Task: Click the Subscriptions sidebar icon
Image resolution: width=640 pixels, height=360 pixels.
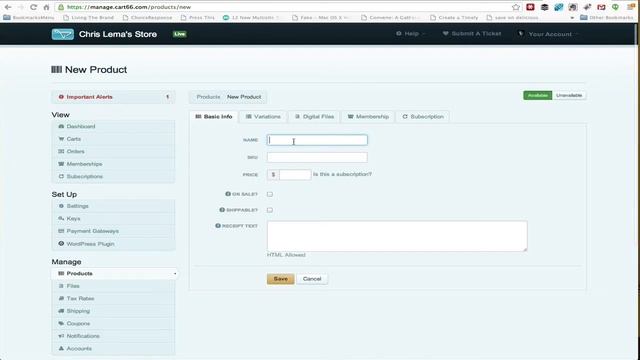Action: 61,176
